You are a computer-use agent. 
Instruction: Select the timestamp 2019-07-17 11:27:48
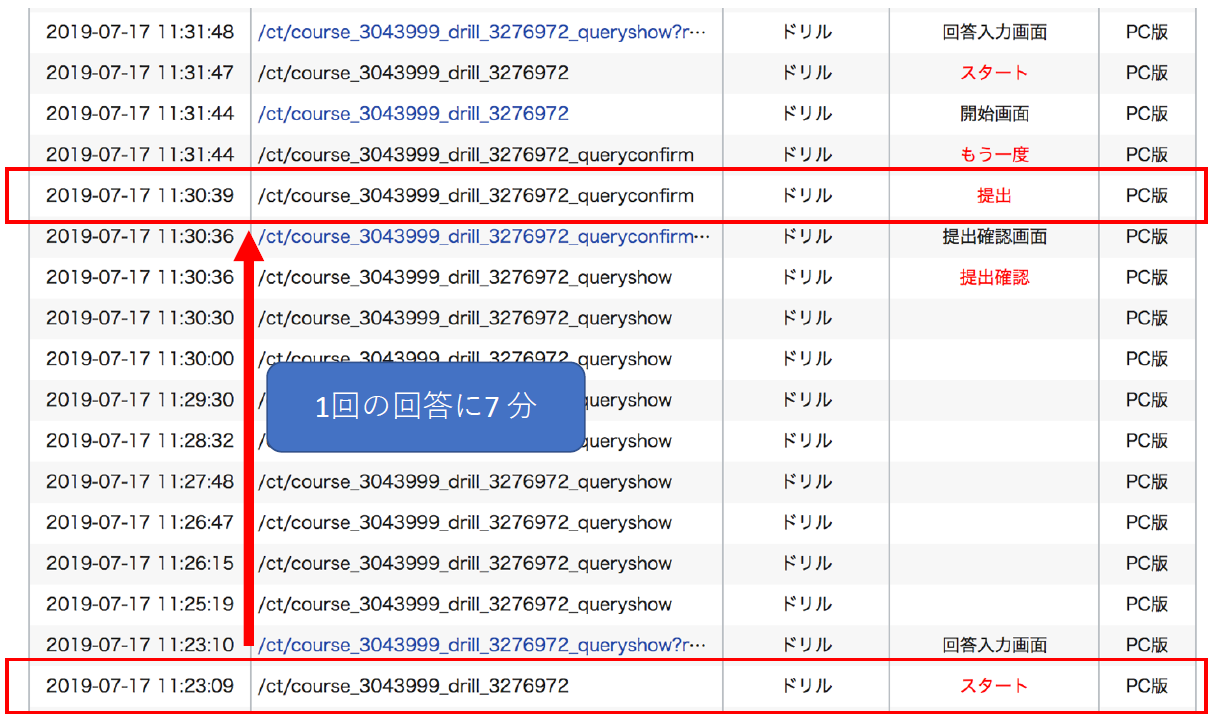pos(140,482)
